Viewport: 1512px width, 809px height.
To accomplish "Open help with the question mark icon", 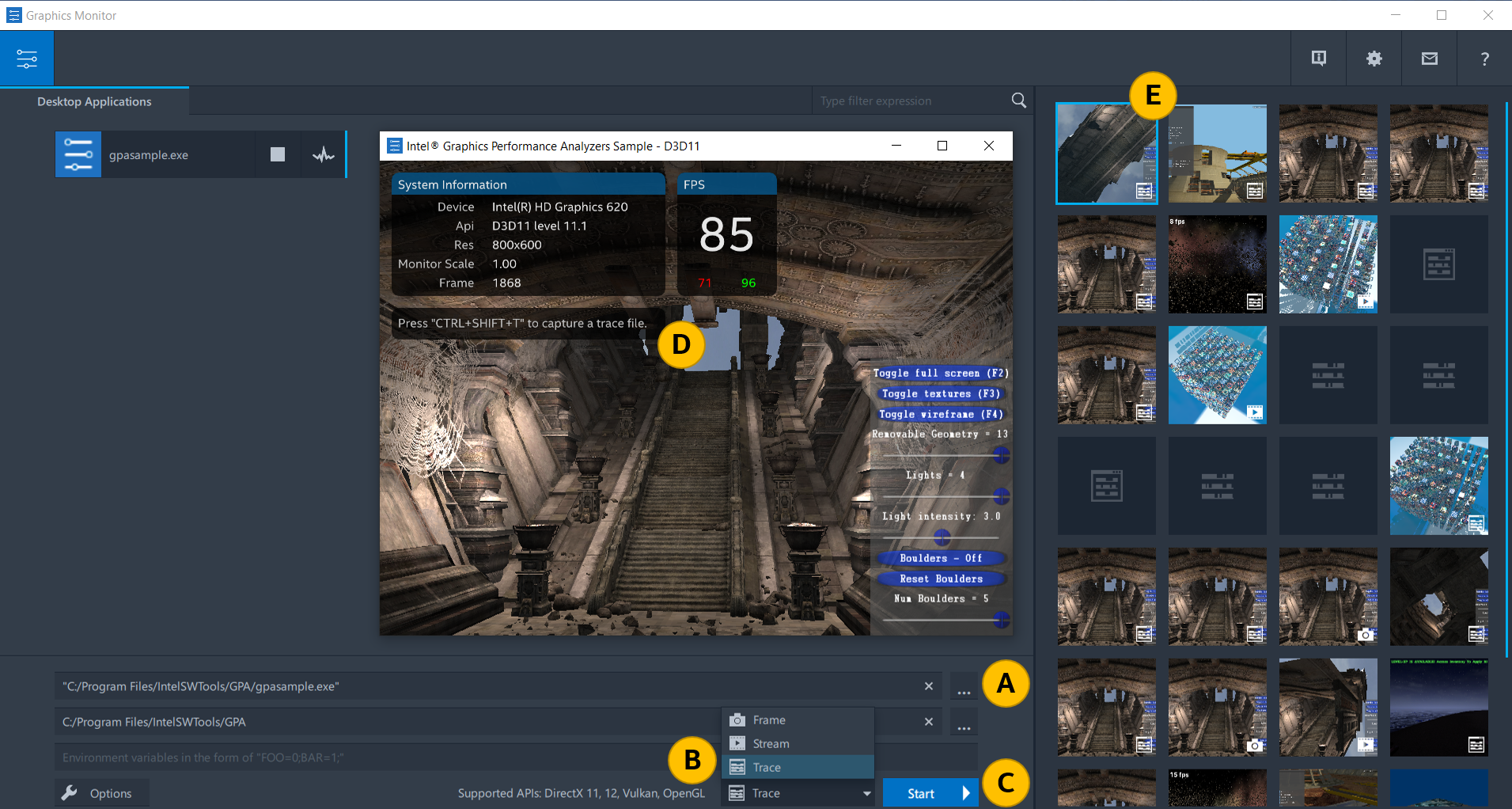I will [1484, 59].
